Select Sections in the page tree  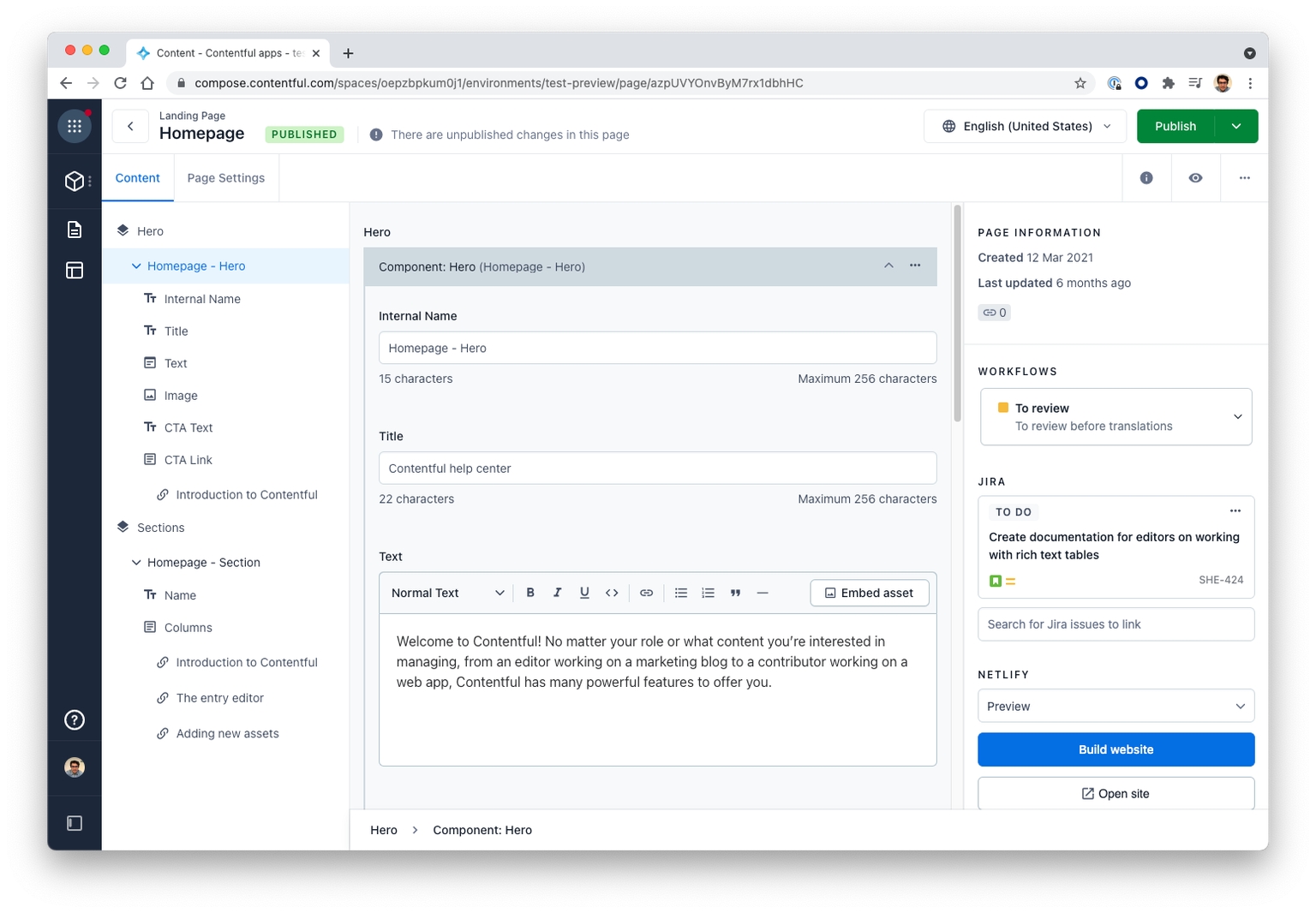[161, 528]
